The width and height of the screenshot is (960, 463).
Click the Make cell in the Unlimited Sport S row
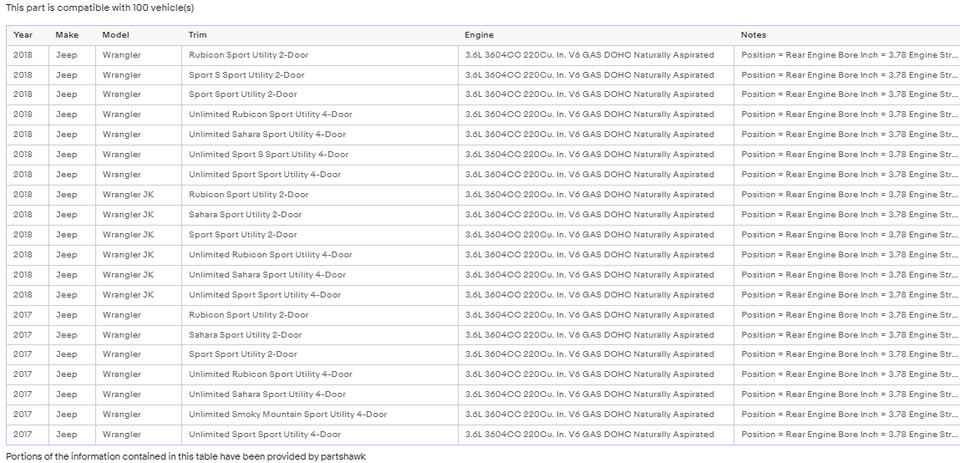point(67,155)
